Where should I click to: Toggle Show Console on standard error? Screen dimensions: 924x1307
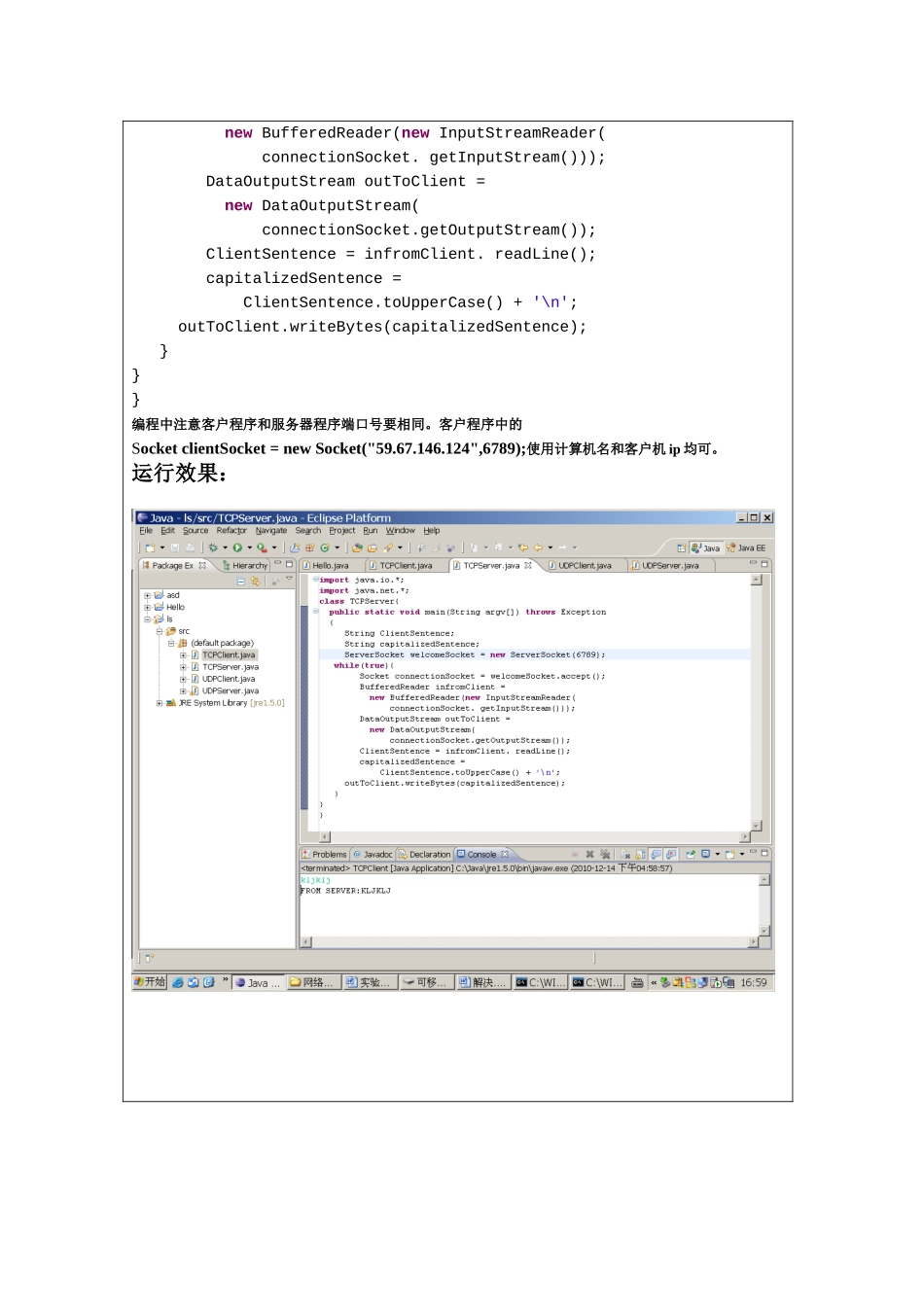click(x=671, y=854)
